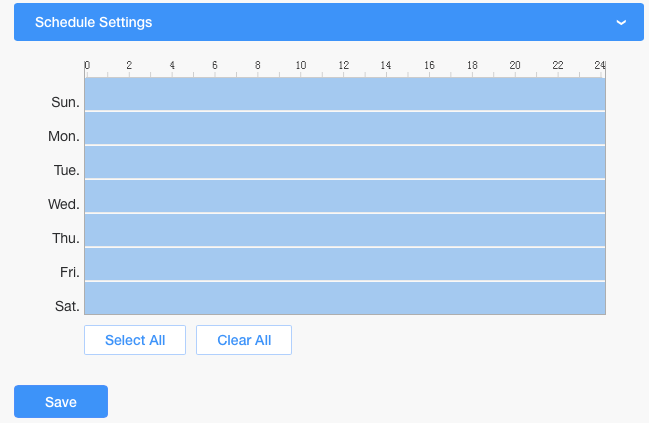649x423 pixels.
Task: Collapse Schedule Settings using the chevron arrow
Action: click(x=621, y=22)
